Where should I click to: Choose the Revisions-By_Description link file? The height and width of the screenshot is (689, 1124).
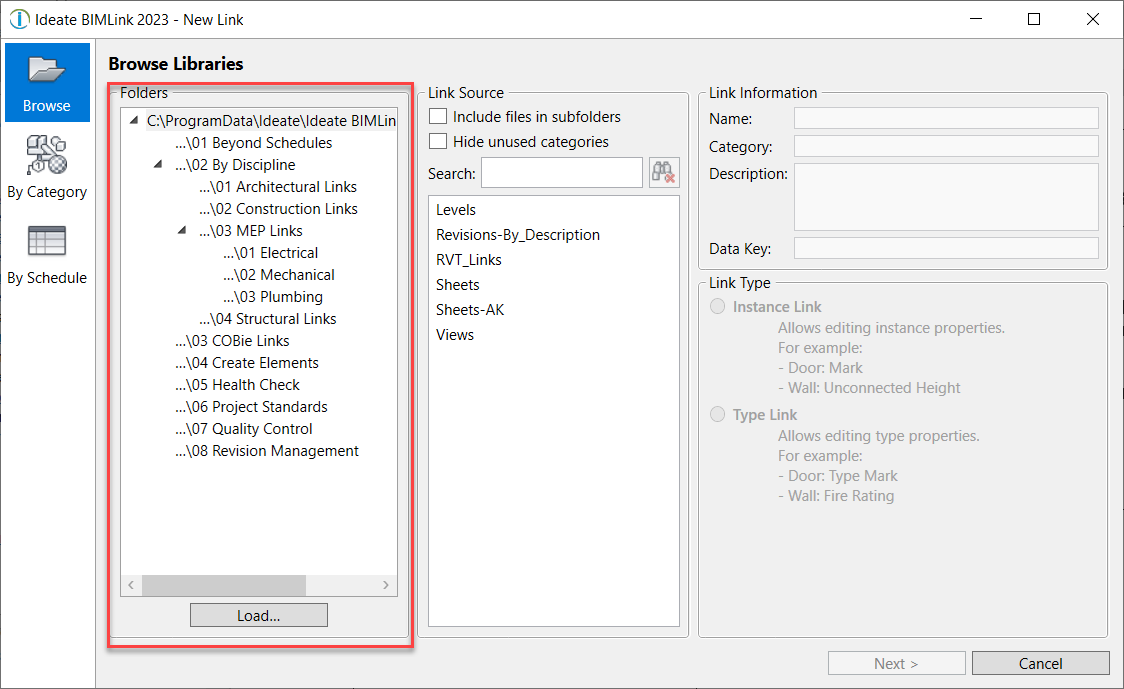point(518,234)
